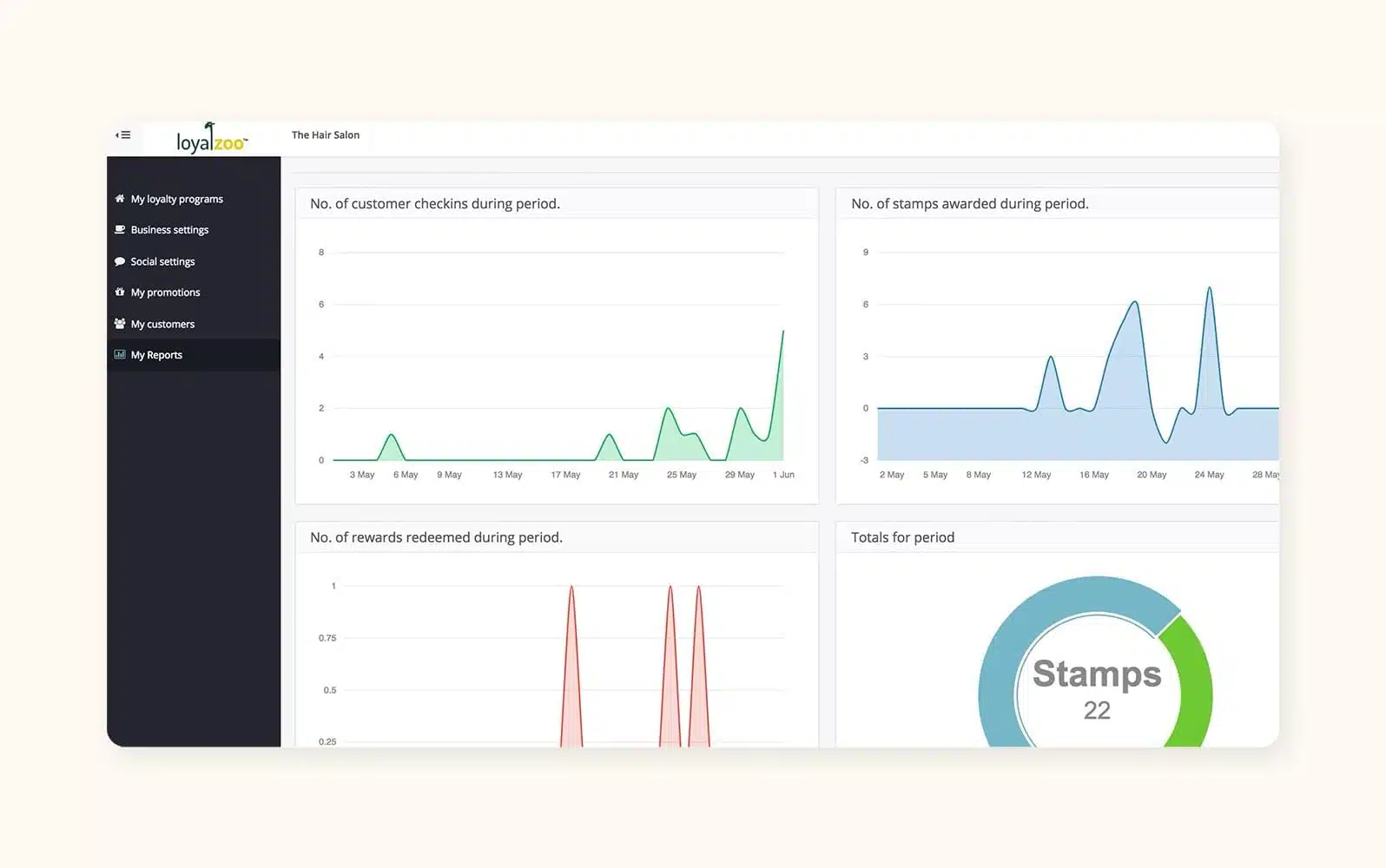Image resolution: width=1386 pixels, height=868 pixels.
Task: Click the Stamps 22 total label
Action: tap(1097, 689)
